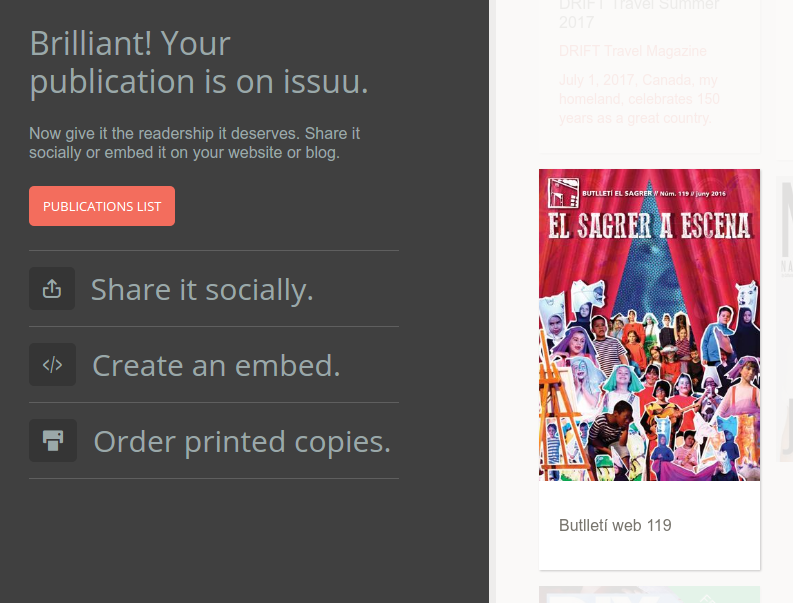This screenshot has height=603, width=793.
Task: Click the "Brilliant! Your publication is on issuu." heading
Action: (199, 63)
